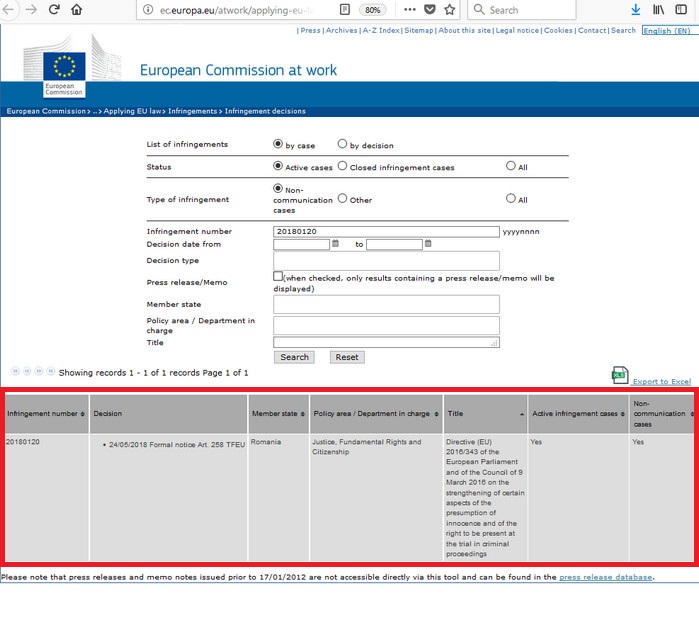Click 'Applying EU law' breadcrumb
The image size is (699, 630).
pyautogui.click(x=132, y=111)
